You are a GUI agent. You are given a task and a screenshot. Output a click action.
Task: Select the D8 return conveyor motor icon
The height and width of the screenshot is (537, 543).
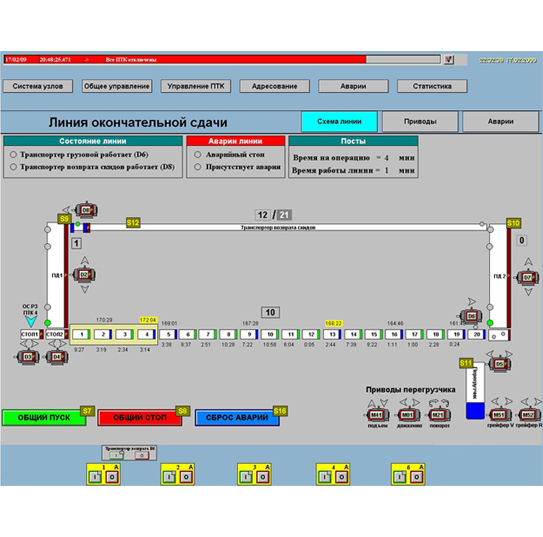86,210
